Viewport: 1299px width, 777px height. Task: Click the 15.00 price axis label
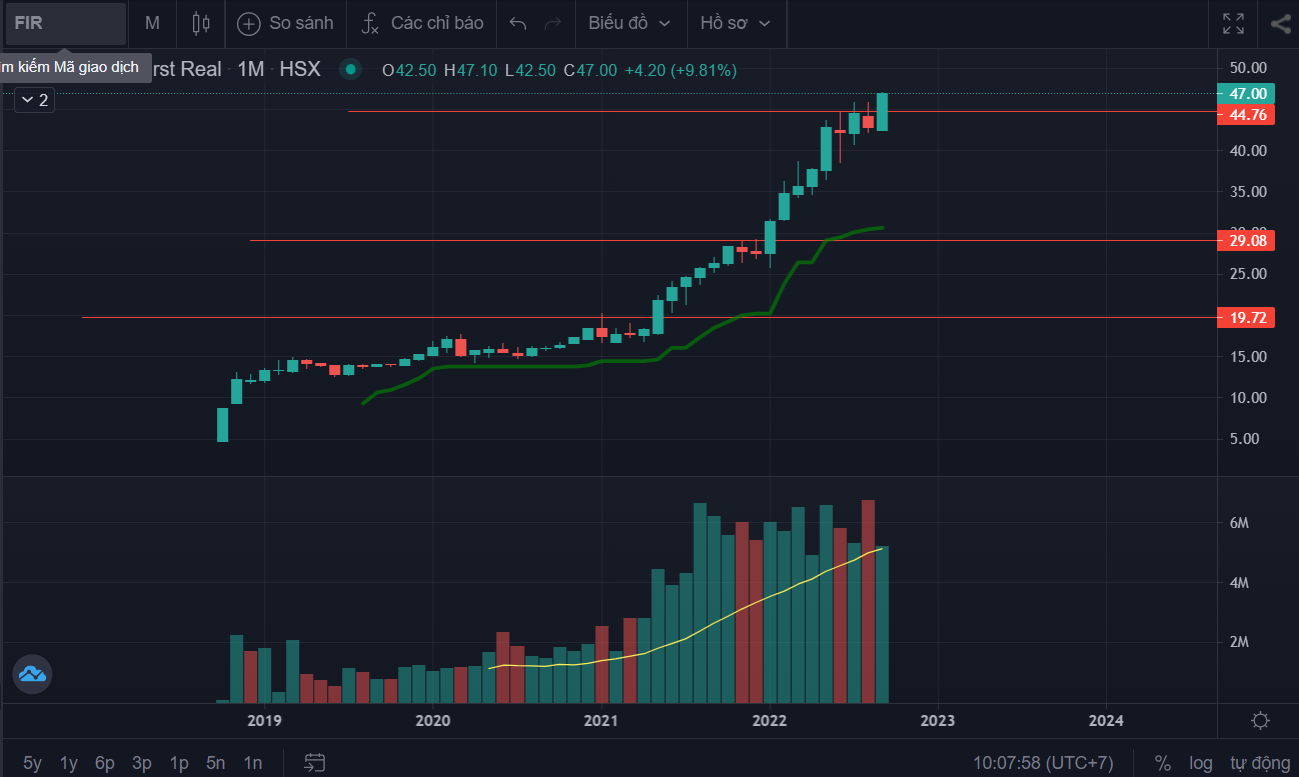point(1249,356)
